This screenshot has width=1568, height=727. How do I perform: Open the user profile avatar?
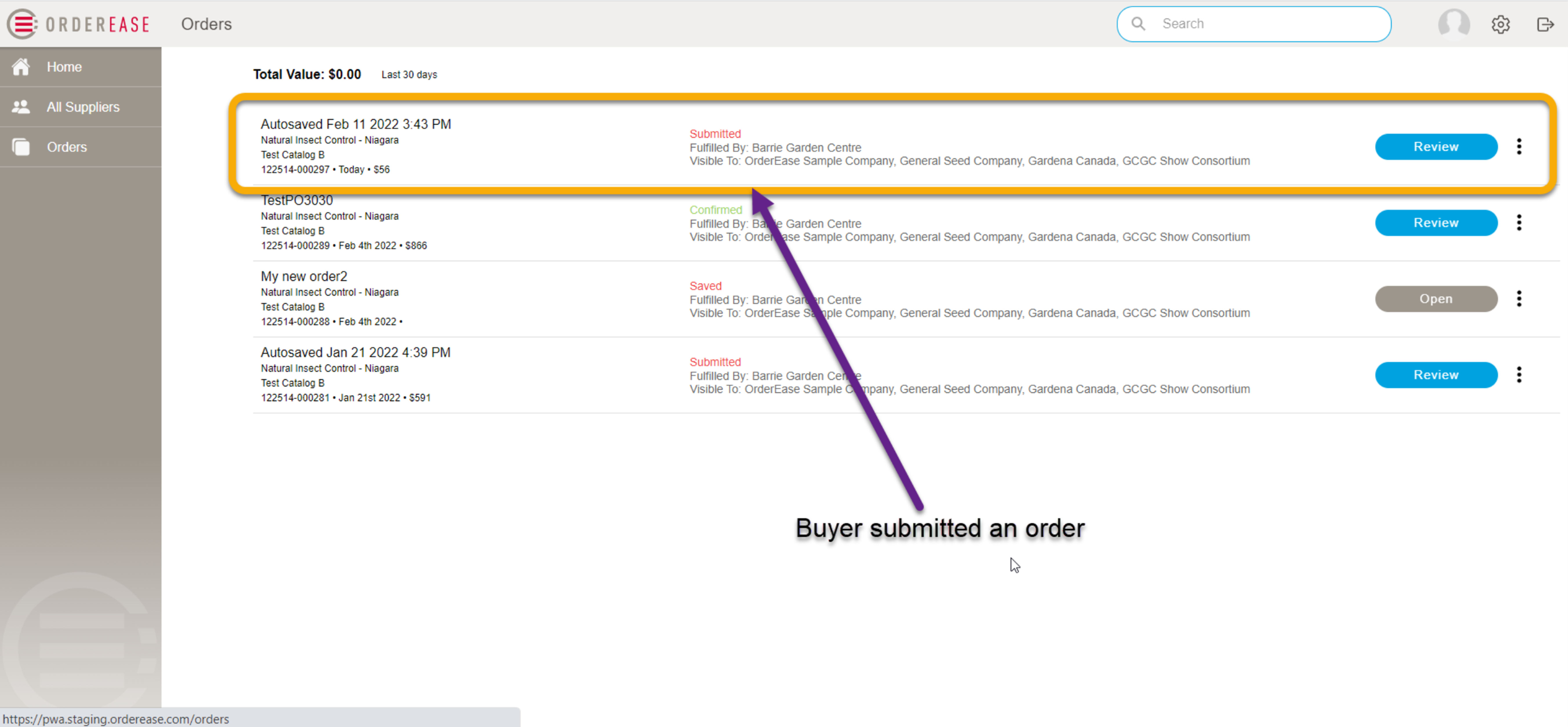tap(1453, 24)
